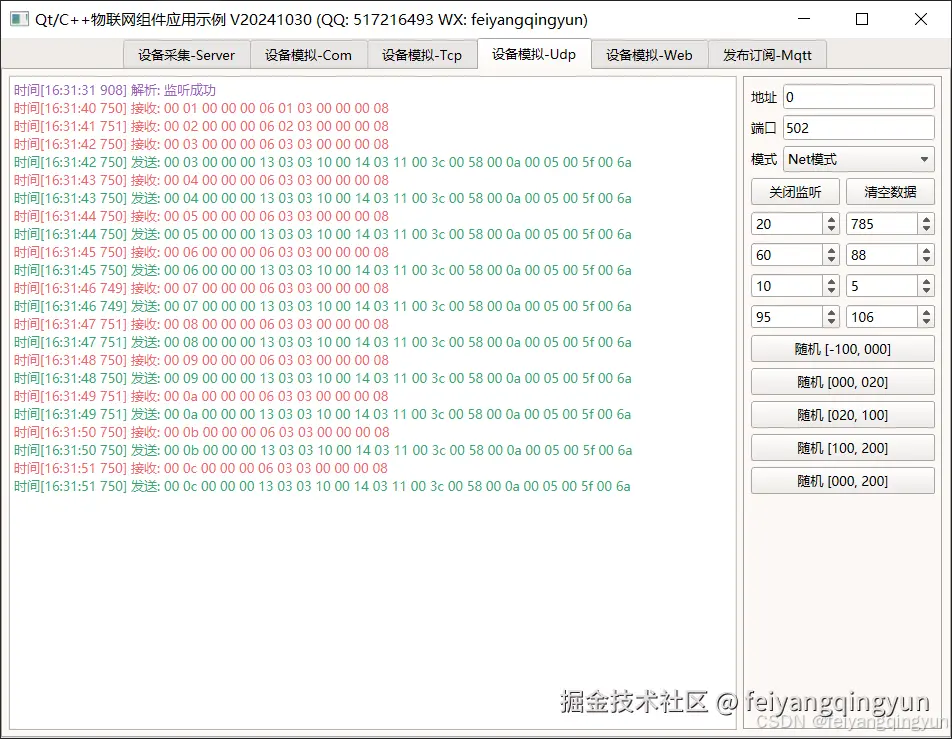Maximize the Qt/C++ 物联网组件 window
Image resolution: width=952 pixels, height=739 pixels.
[862, 19]
